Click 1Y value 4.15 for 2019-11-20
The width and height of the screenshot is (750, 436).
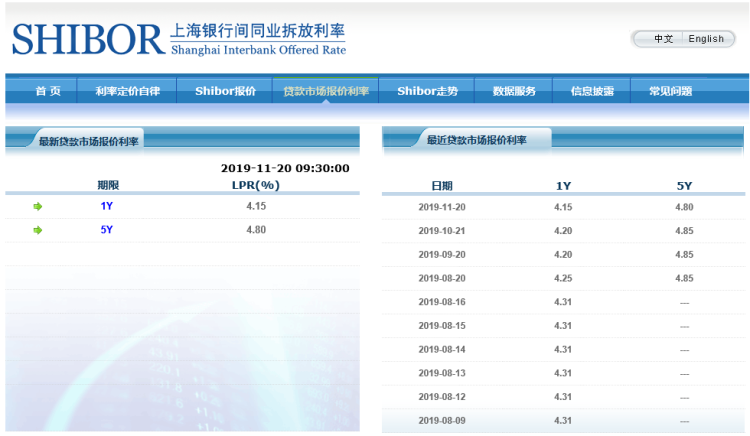click(x=563, y=207)
